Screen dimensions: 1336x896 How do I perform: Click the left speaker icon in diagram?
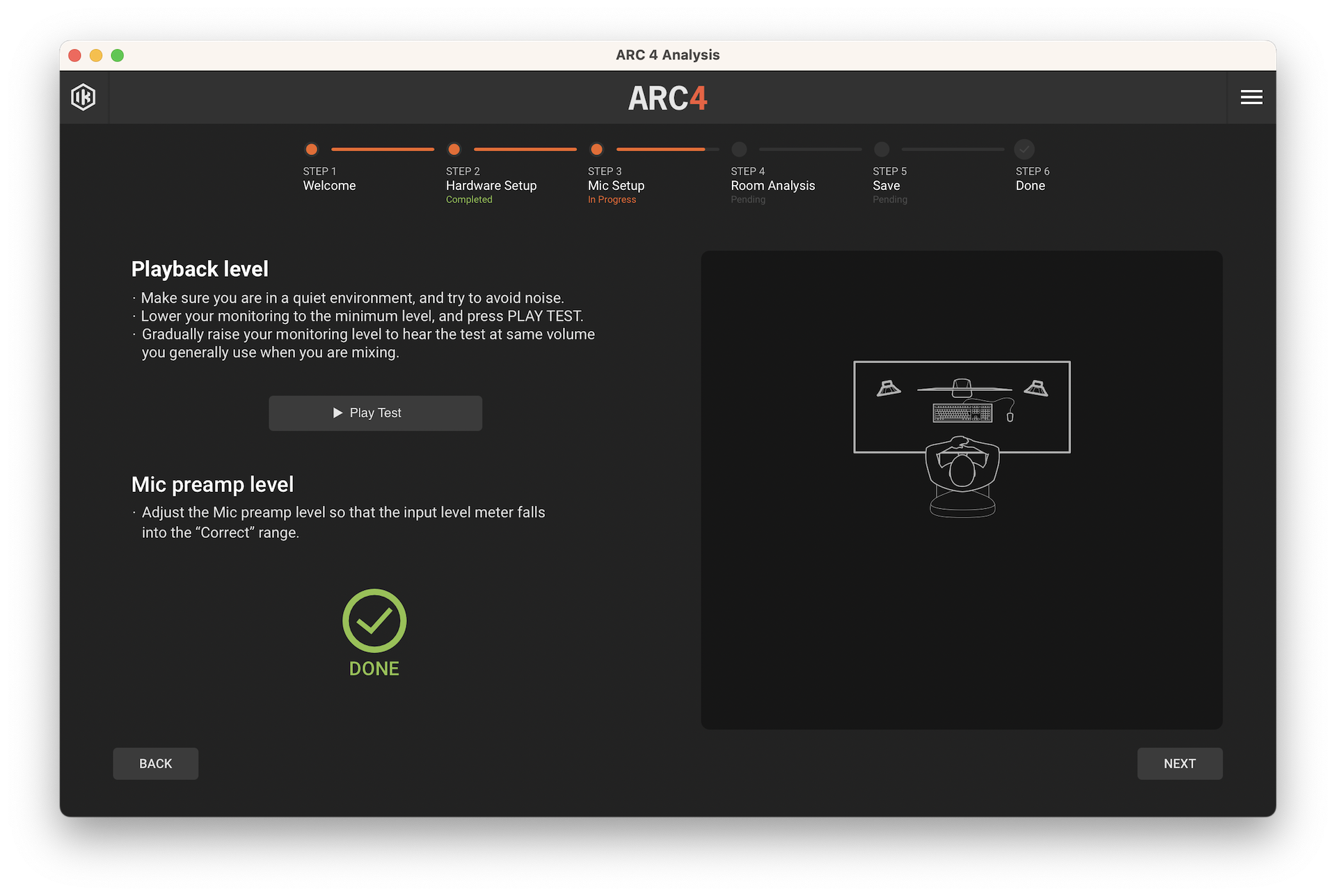point(889,388)
